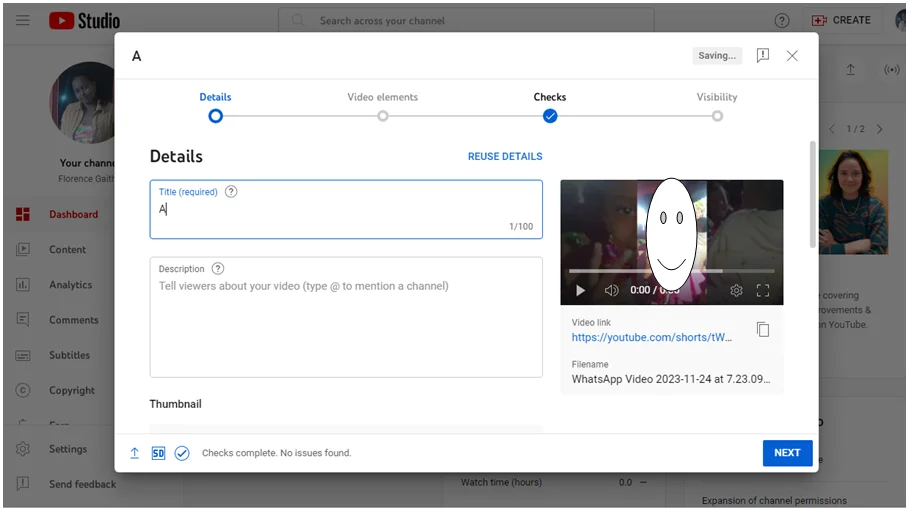Click the SD quality status icon
909x511 pixels.
[x=158, y=453]
